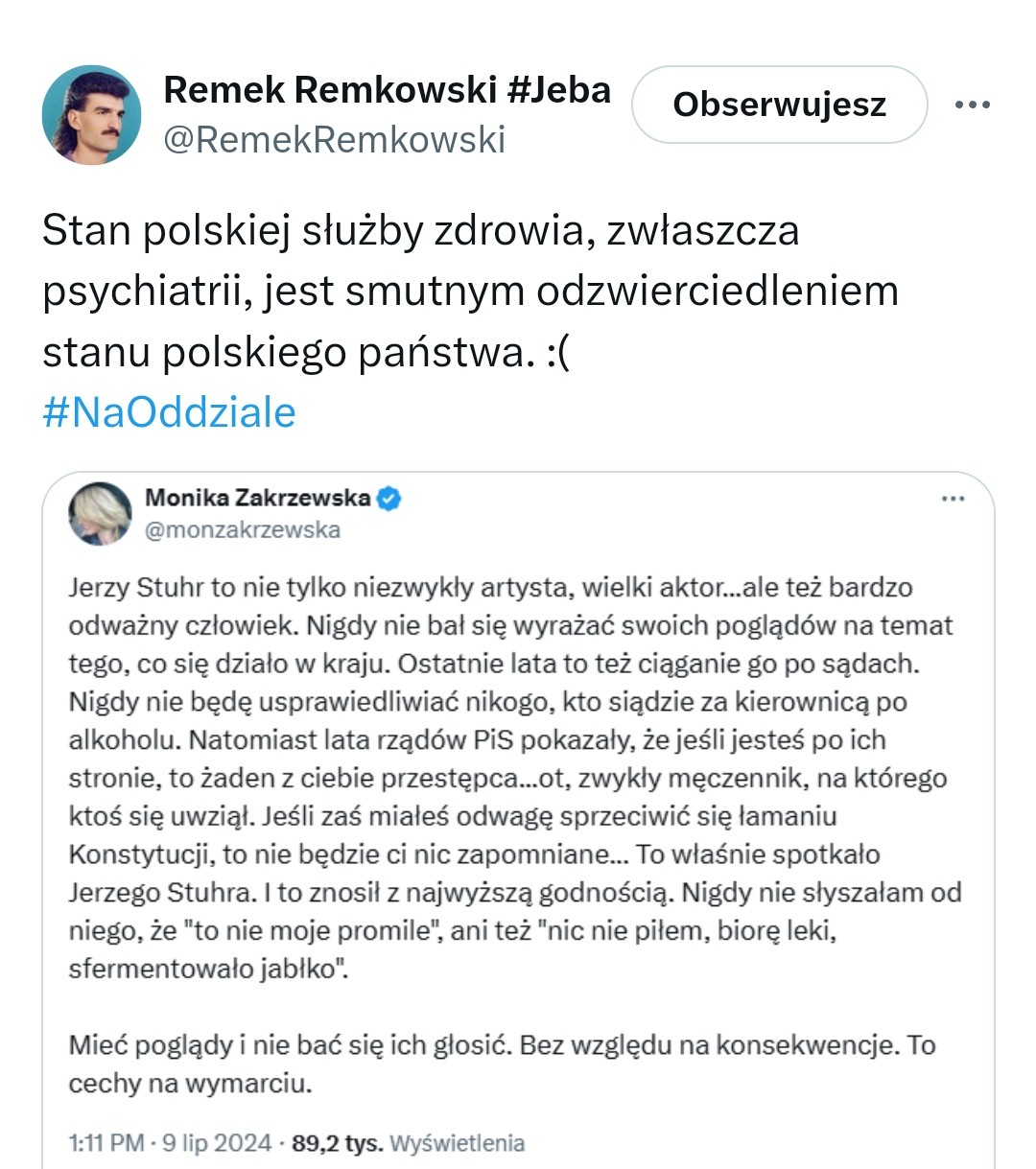Click the Monika Zakrzewska display name
The width and height of the screenshot is (1036, 1169).
pos(258,498)
